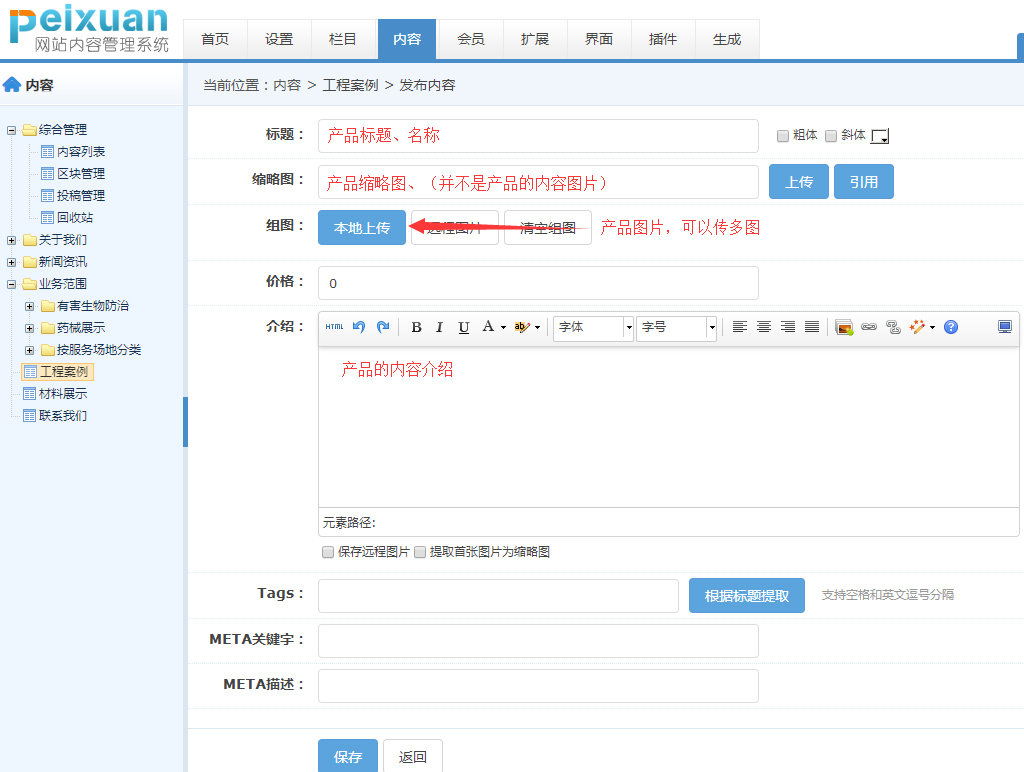Enable the 粗体 bold title checkbox

click(x=783, y=136)
